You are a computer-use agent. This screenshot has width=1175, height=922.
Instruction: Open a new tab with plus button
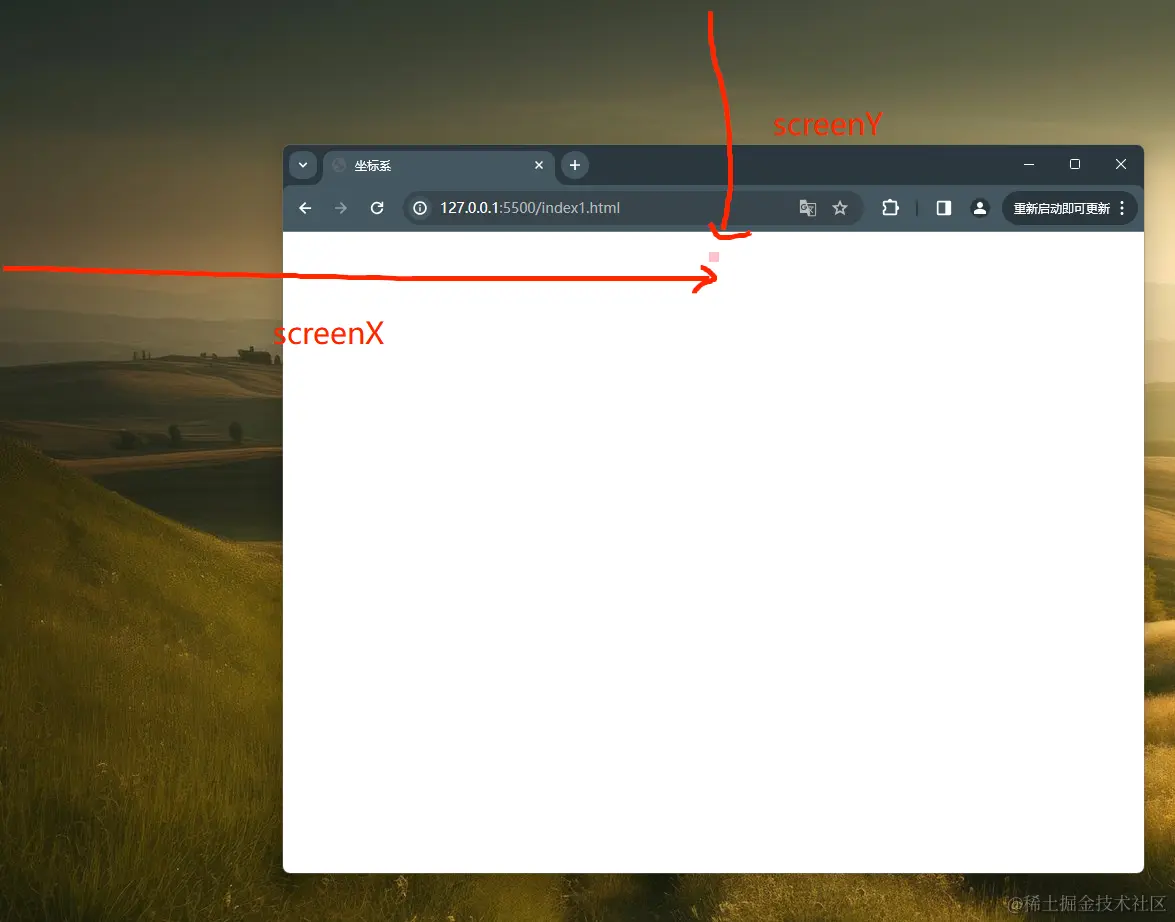pos(575,165)
